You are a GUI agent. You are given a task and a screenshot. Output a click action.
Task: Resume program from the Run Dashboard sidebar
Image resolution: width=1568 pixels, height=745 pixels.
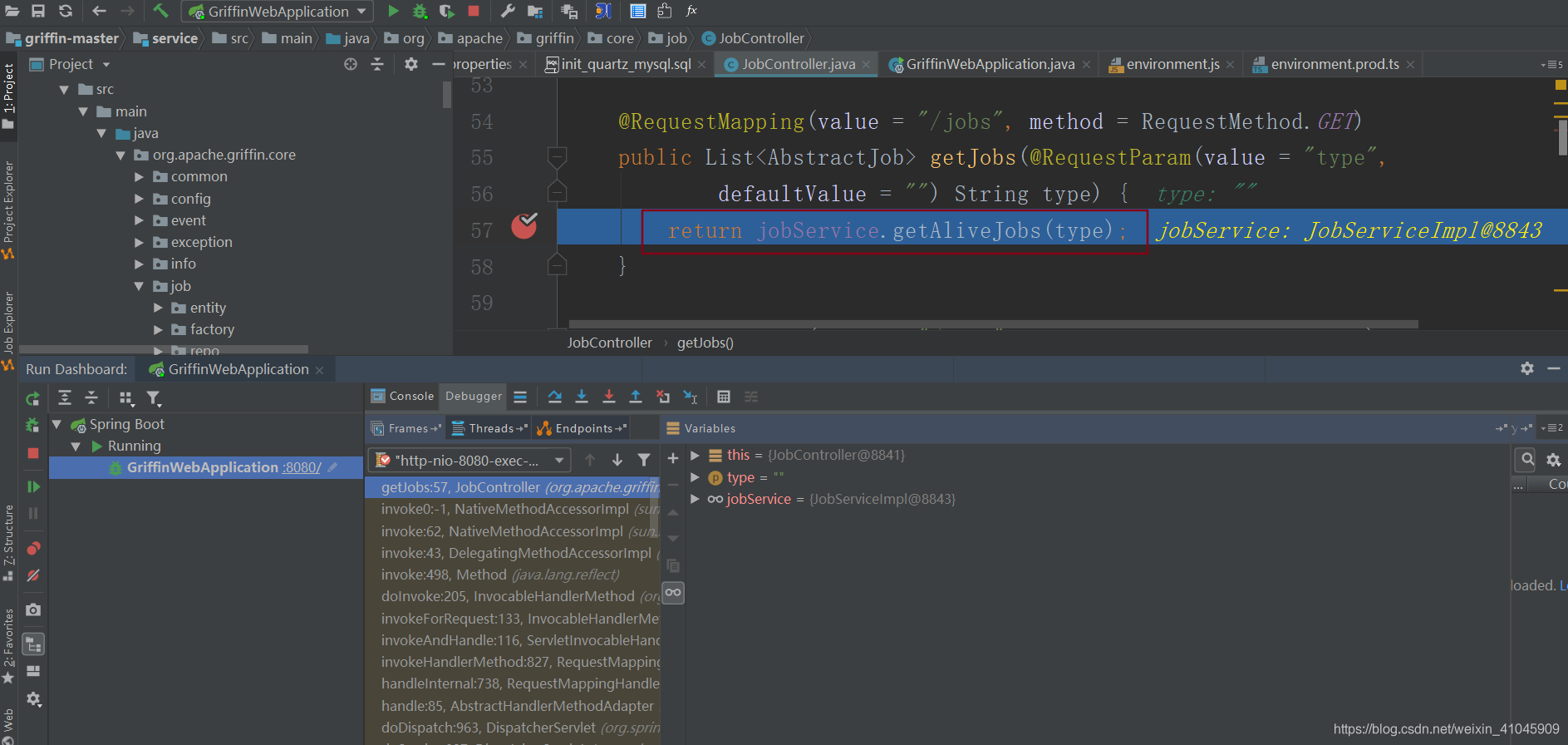click(33, 486)
